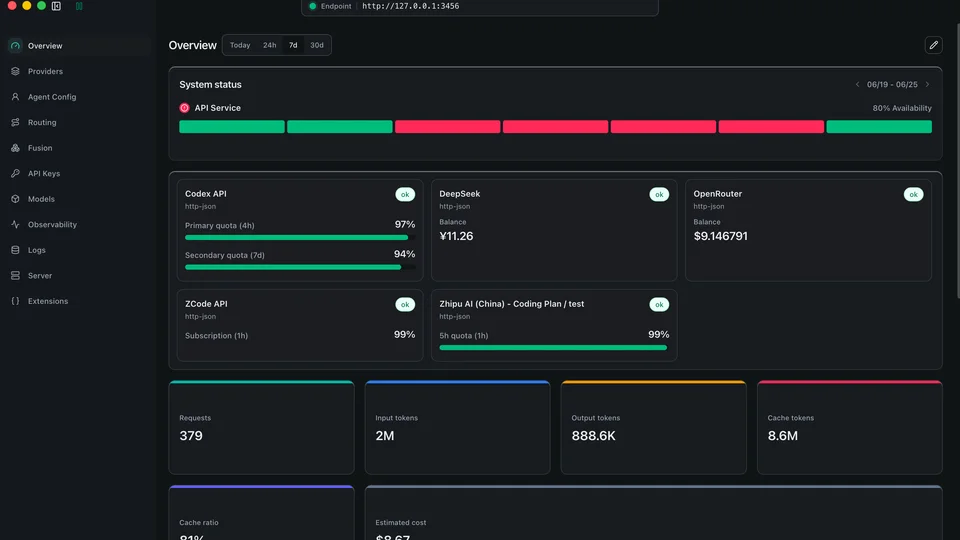Open Routing in the sidebar

[x=78, y=122]
